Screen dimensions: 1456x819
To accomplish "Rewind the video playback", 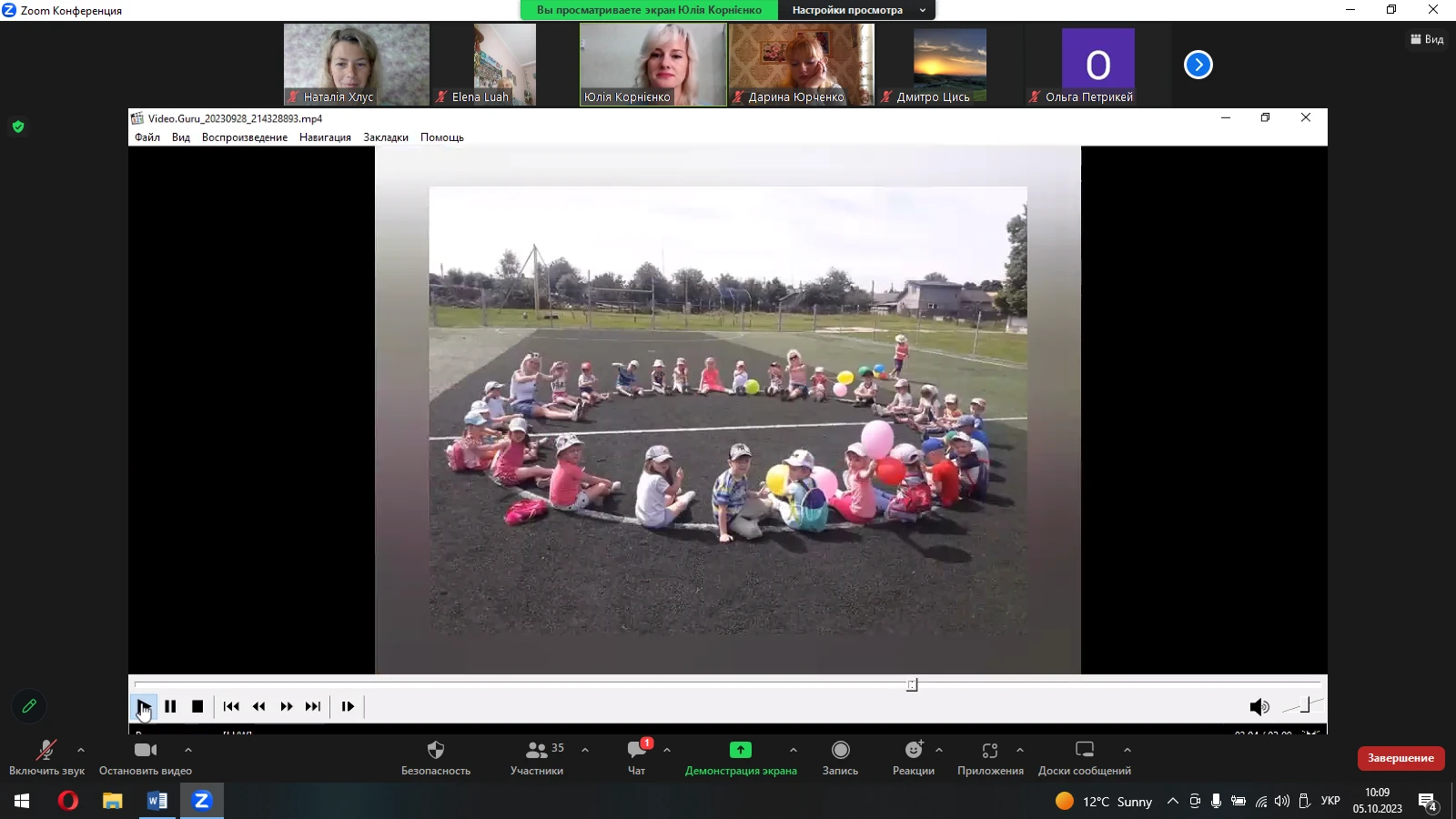I will tap(258, 706).
